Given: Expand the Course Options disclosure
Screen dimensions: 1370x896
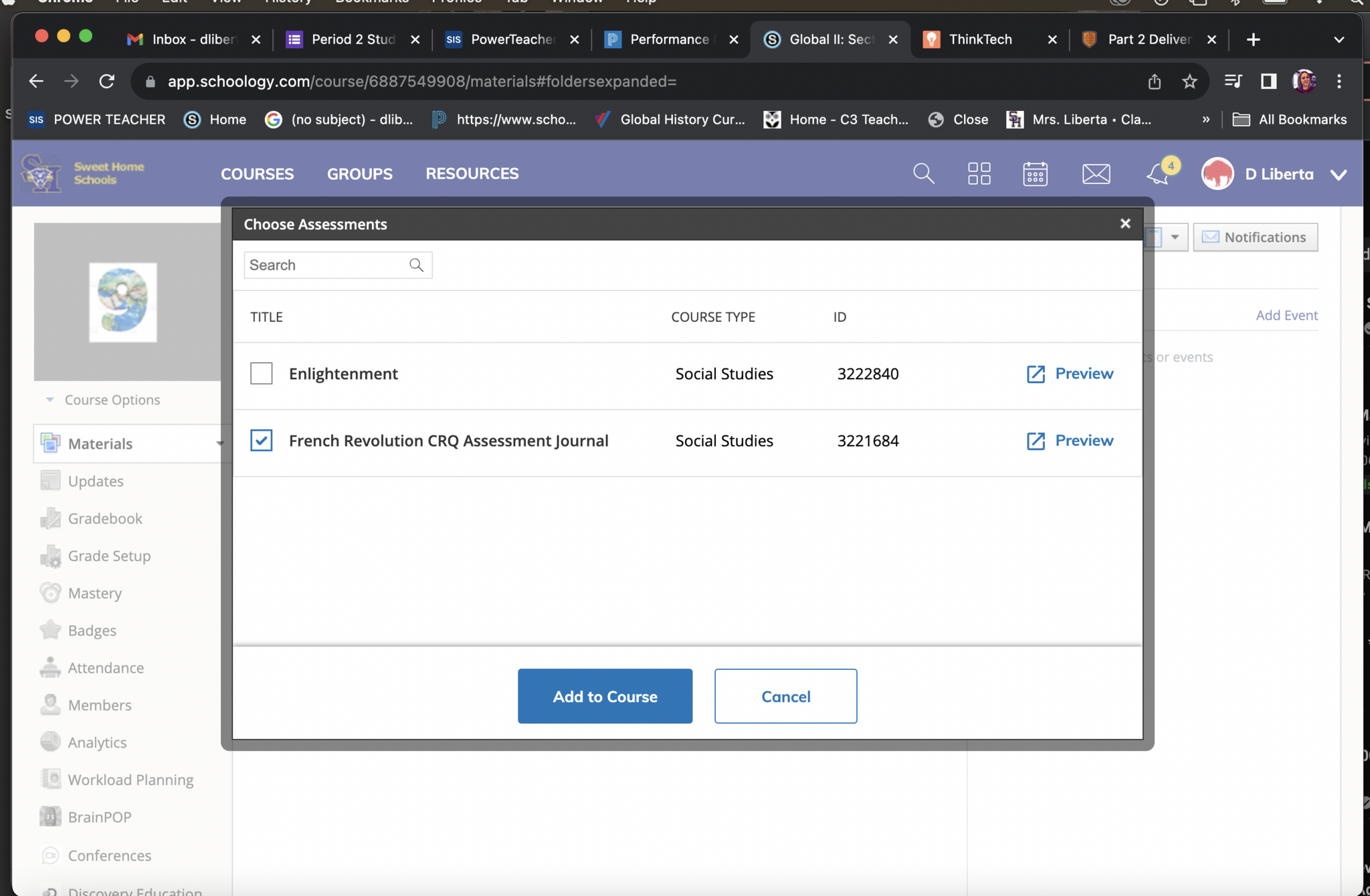Looking at the screenshot, I should point(50,400).
